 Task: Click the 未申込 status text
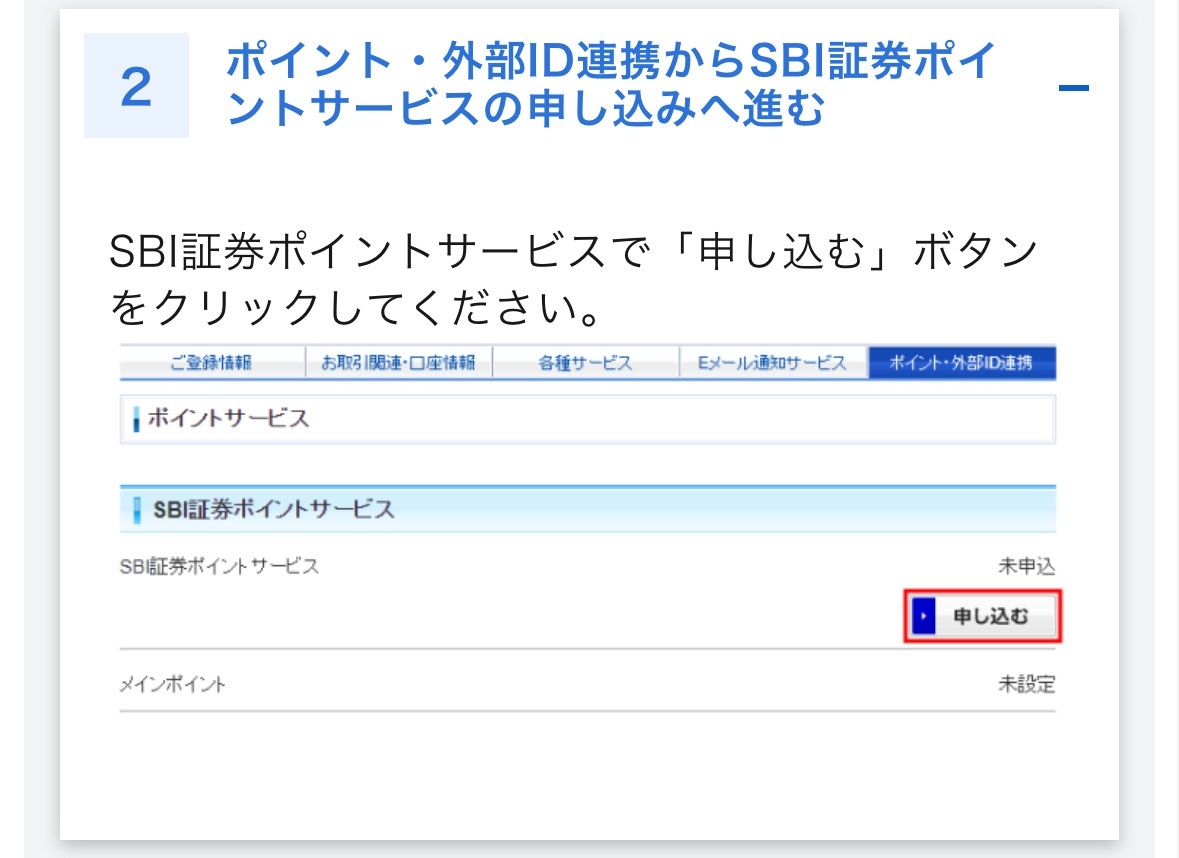point(1026,566)
